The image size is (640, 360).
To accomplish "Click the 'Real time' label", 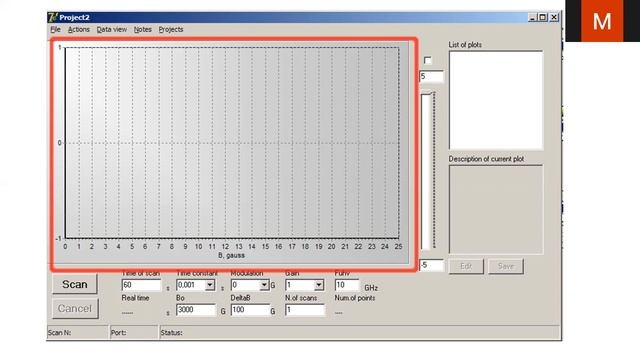I will point(136,298).
